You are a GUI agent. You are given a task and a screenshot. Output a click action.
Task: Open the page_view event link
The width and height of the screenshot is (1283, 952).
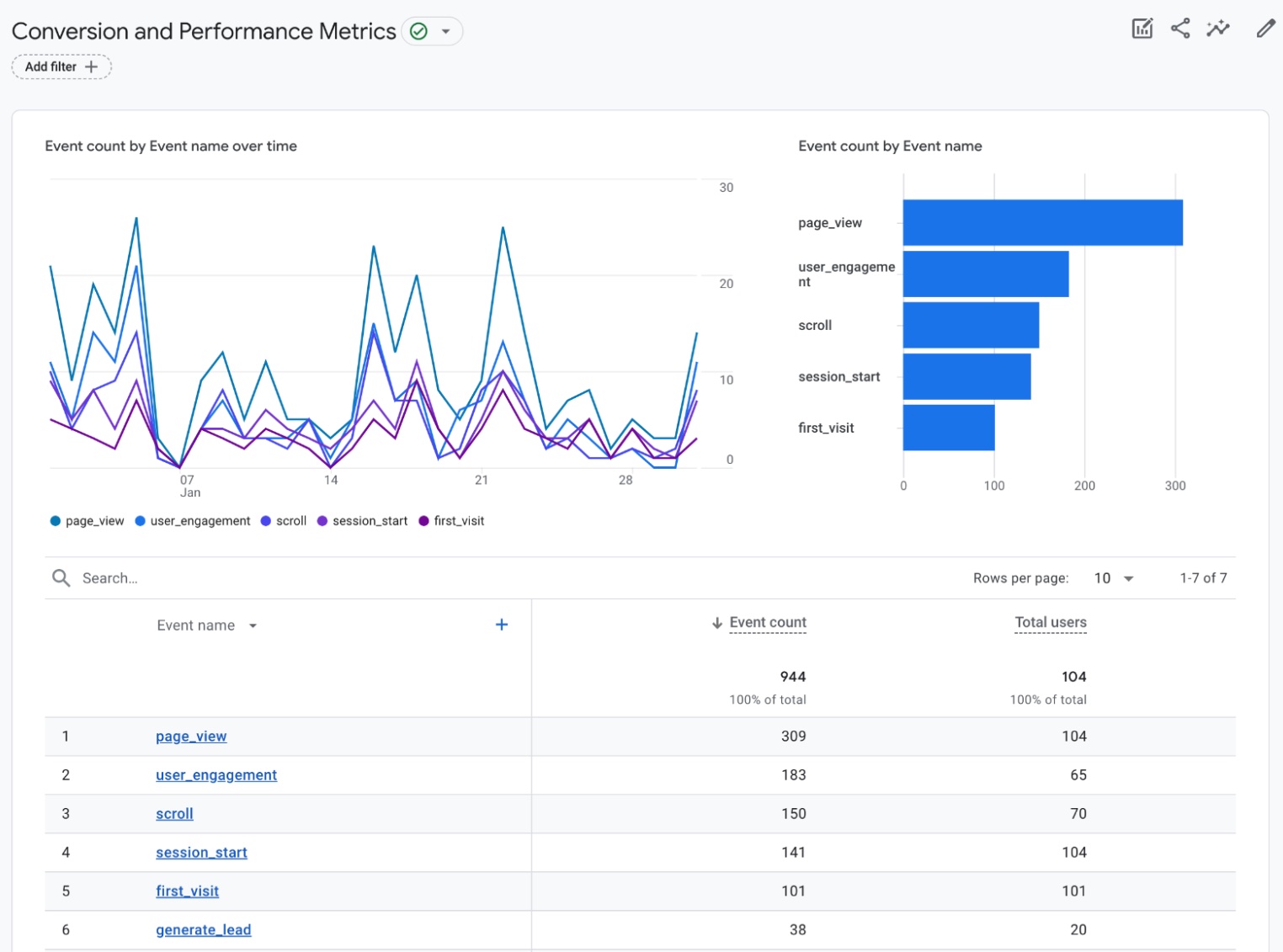[190, 736]
